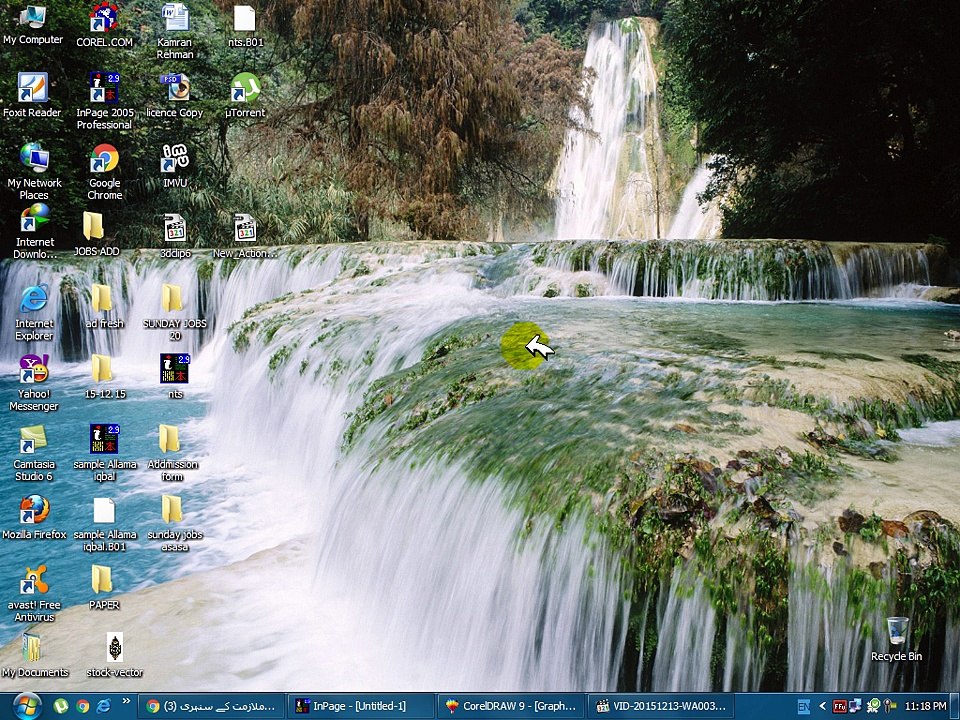Viewport: 960px width, 720px height.
Task: Select the SUNDAY JOBS 20 folder
Action: 174,313
